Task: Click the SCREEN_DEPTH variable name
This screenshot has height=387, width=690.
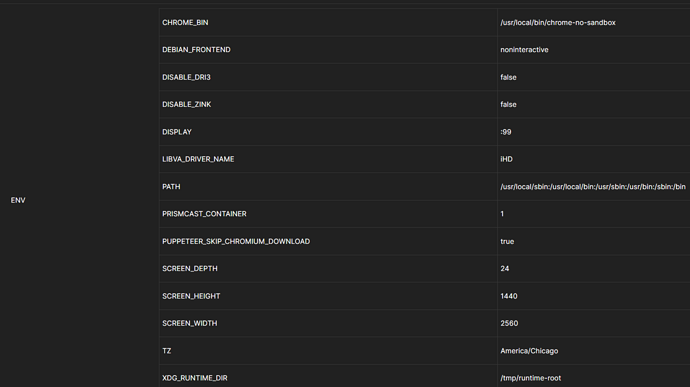Action: (x=190, y=269)
